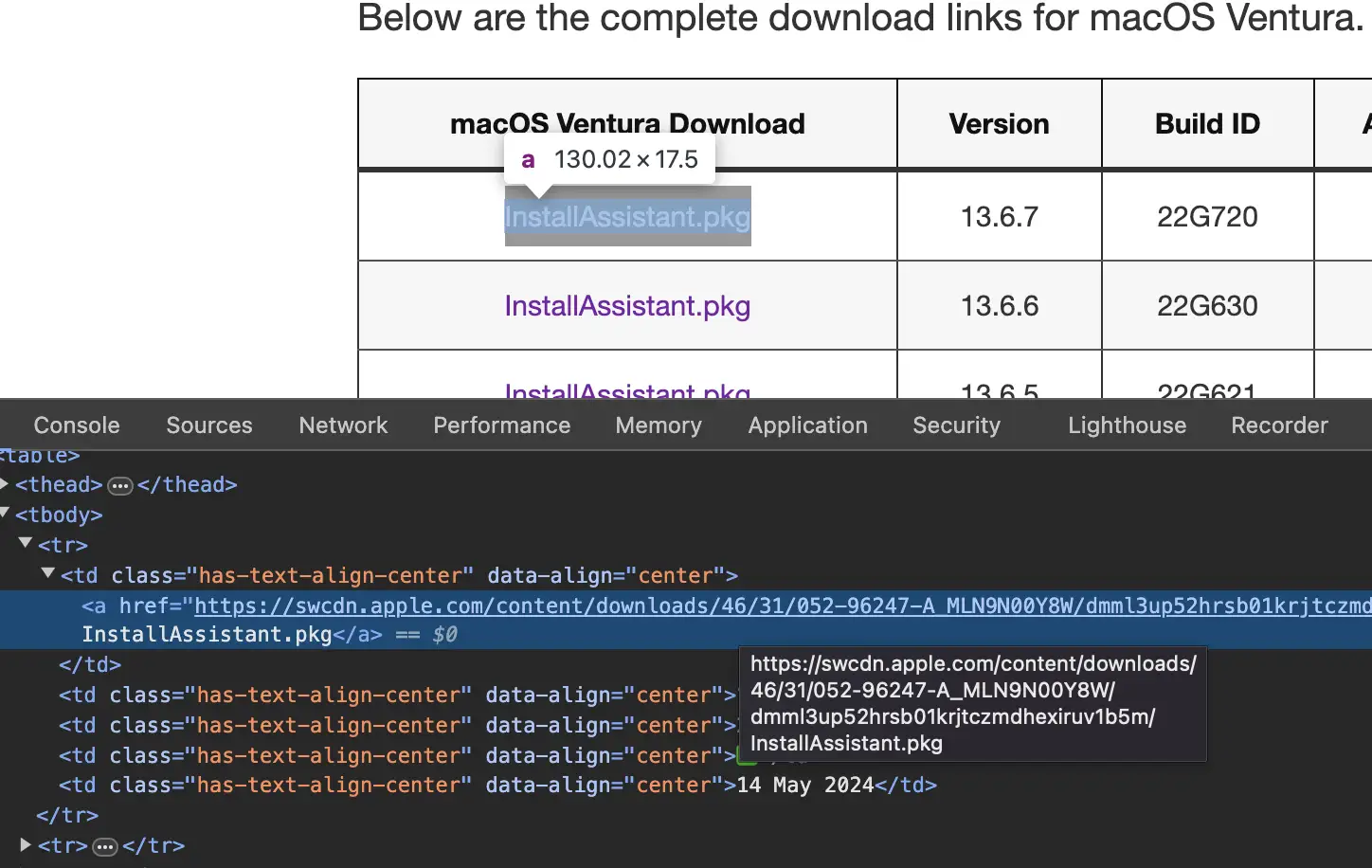This screenshot has height=868, width=1372.
Task: Select the closing </tr> tag line
Action: pos(67,815)
